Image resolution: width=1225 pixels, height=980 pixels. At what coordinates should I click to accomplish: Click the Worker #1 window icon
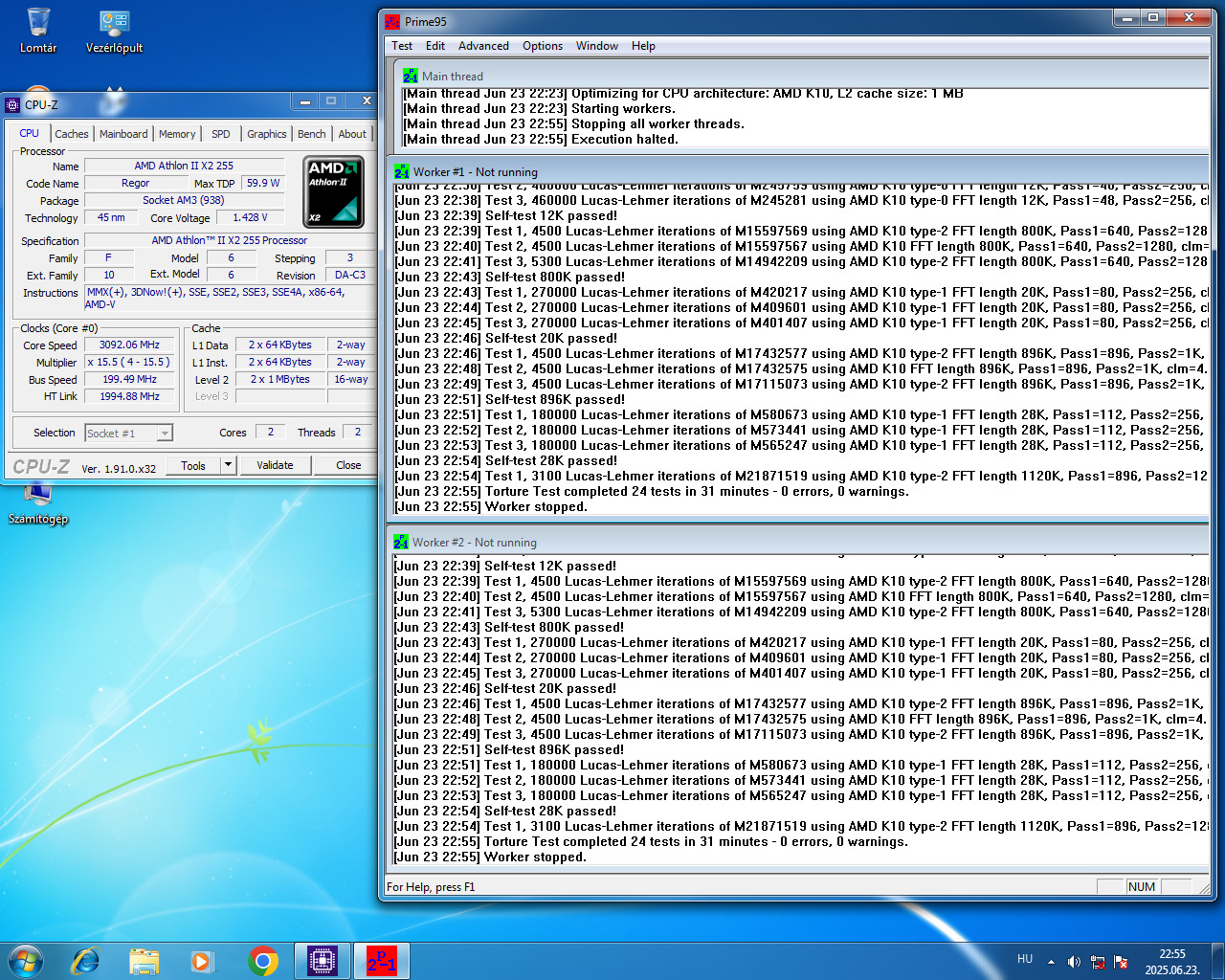401,171
